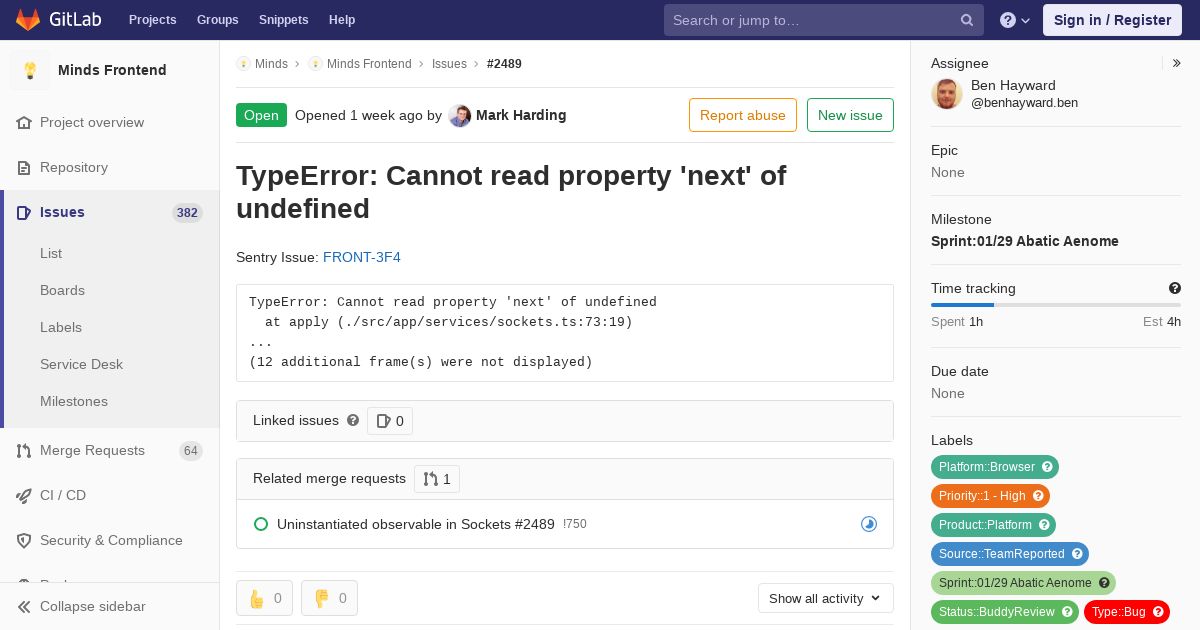Click the pipeline running status icon

869,524
